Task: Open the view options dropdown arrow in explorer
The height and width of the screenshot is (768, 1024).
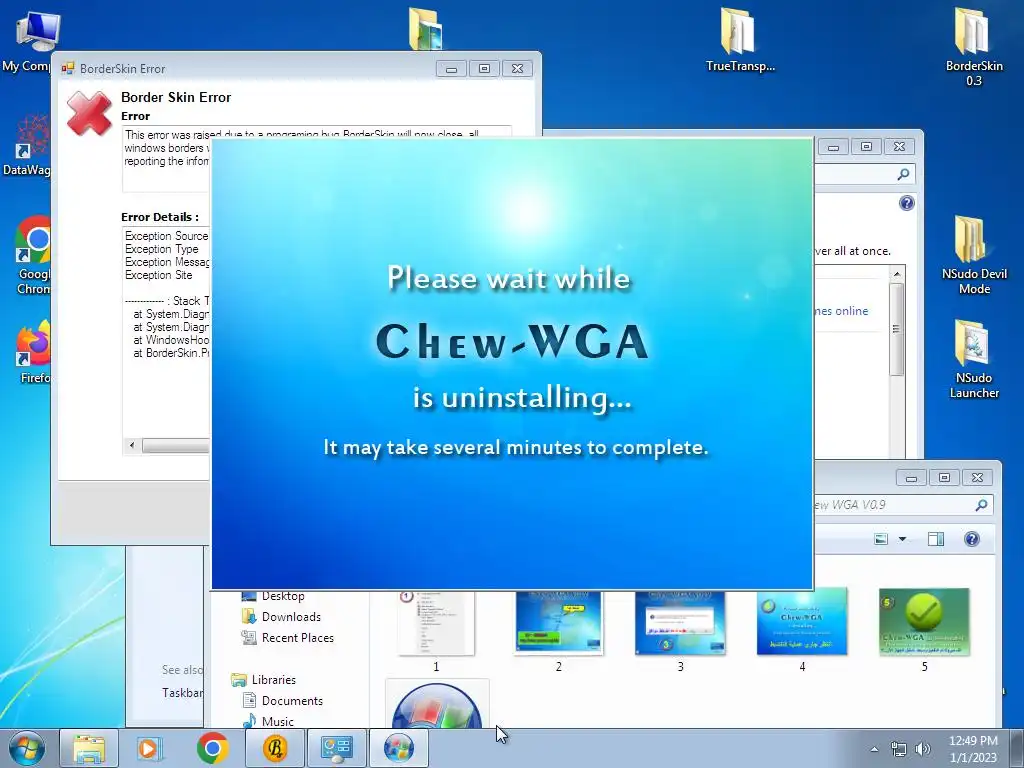Action: click(903, 539)
